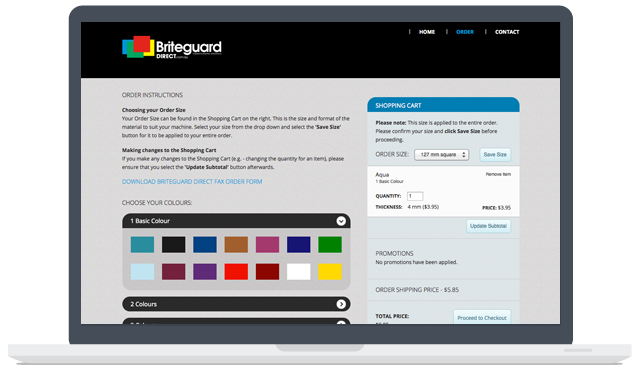Proceed to Checkout
Viewport: 640px width, 370px height.
point(482,317)
